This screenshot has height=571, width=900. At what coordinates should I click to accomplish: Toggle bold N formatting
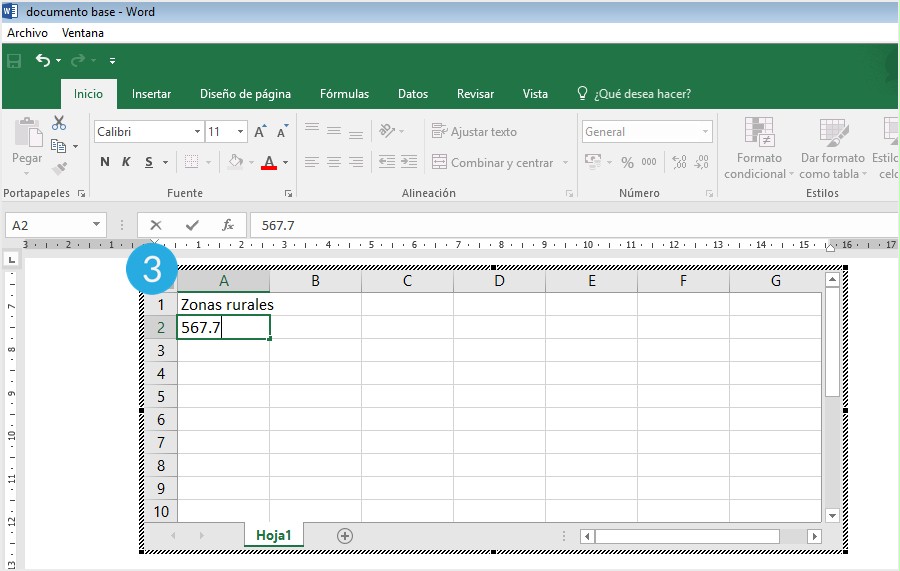(104, 162)
